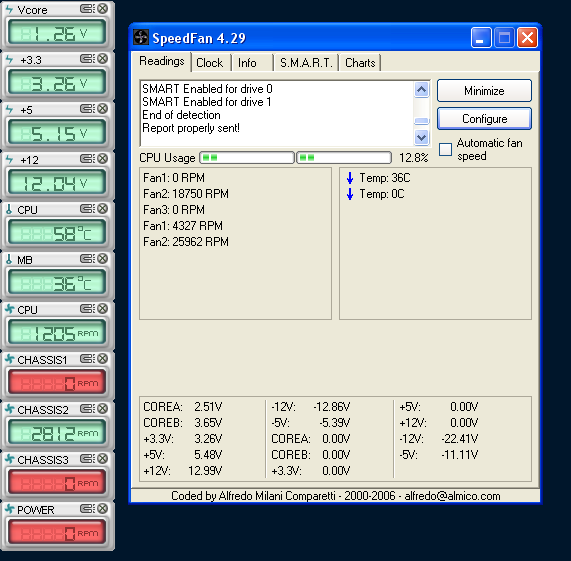
Task: Close the CHASSIS1 fan gadget
Action: pos(103,358)
